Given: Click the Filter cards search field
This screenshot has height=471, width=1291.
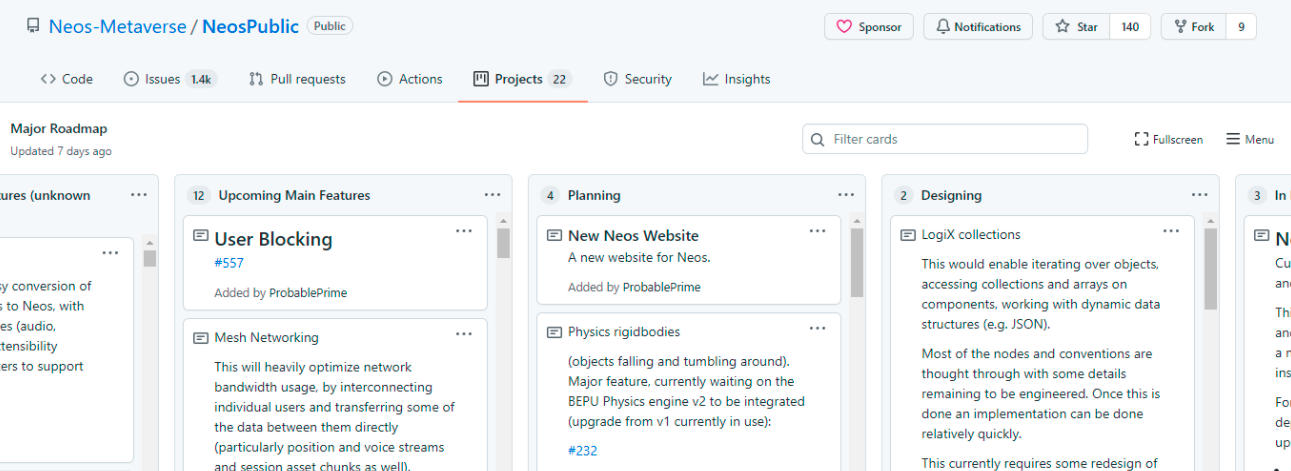Looking at the screenshot, I should (945, 139).
